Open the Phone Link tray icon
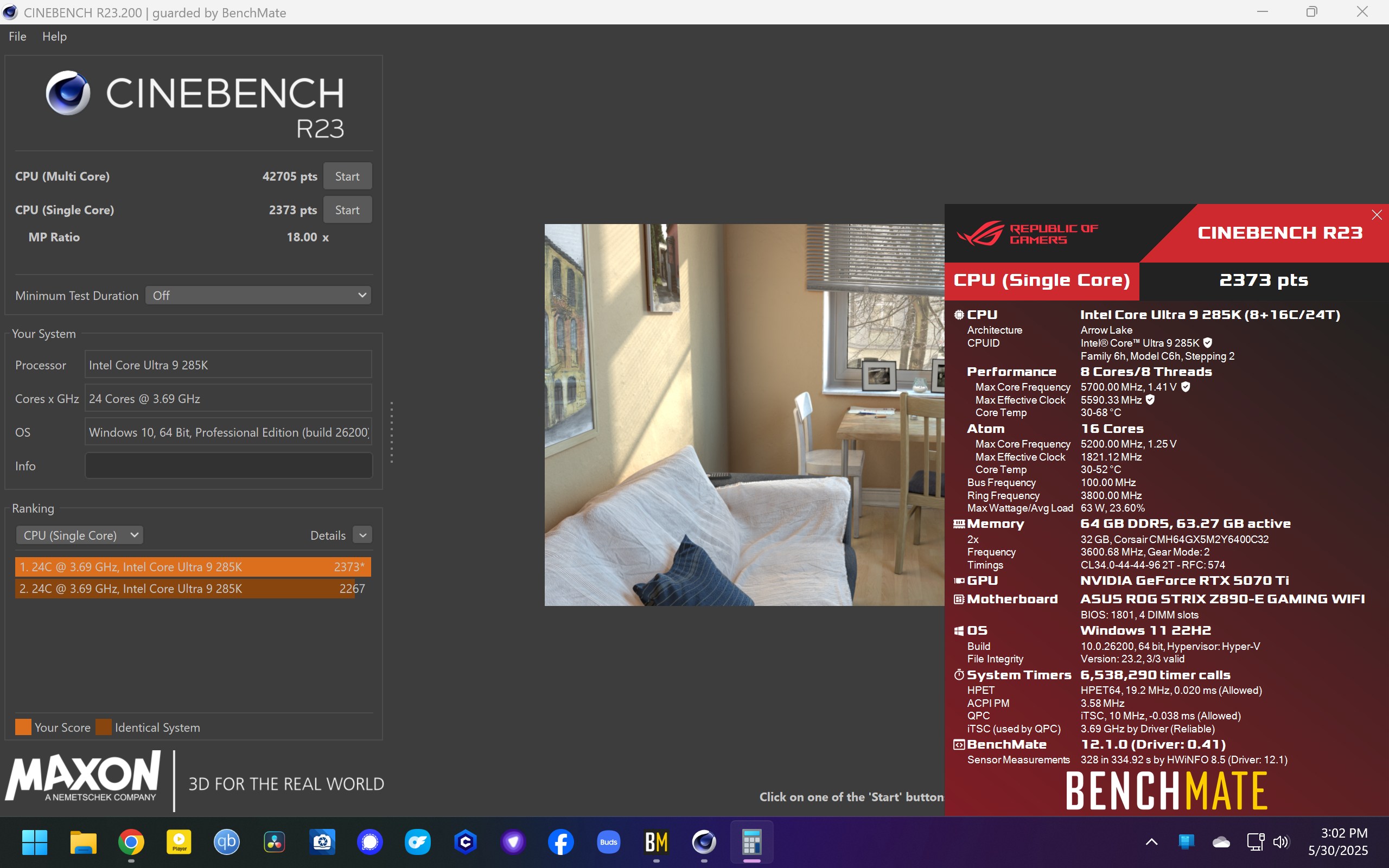The width and height of the screenshot is (1389, 868). click(x=1186, y=842)
